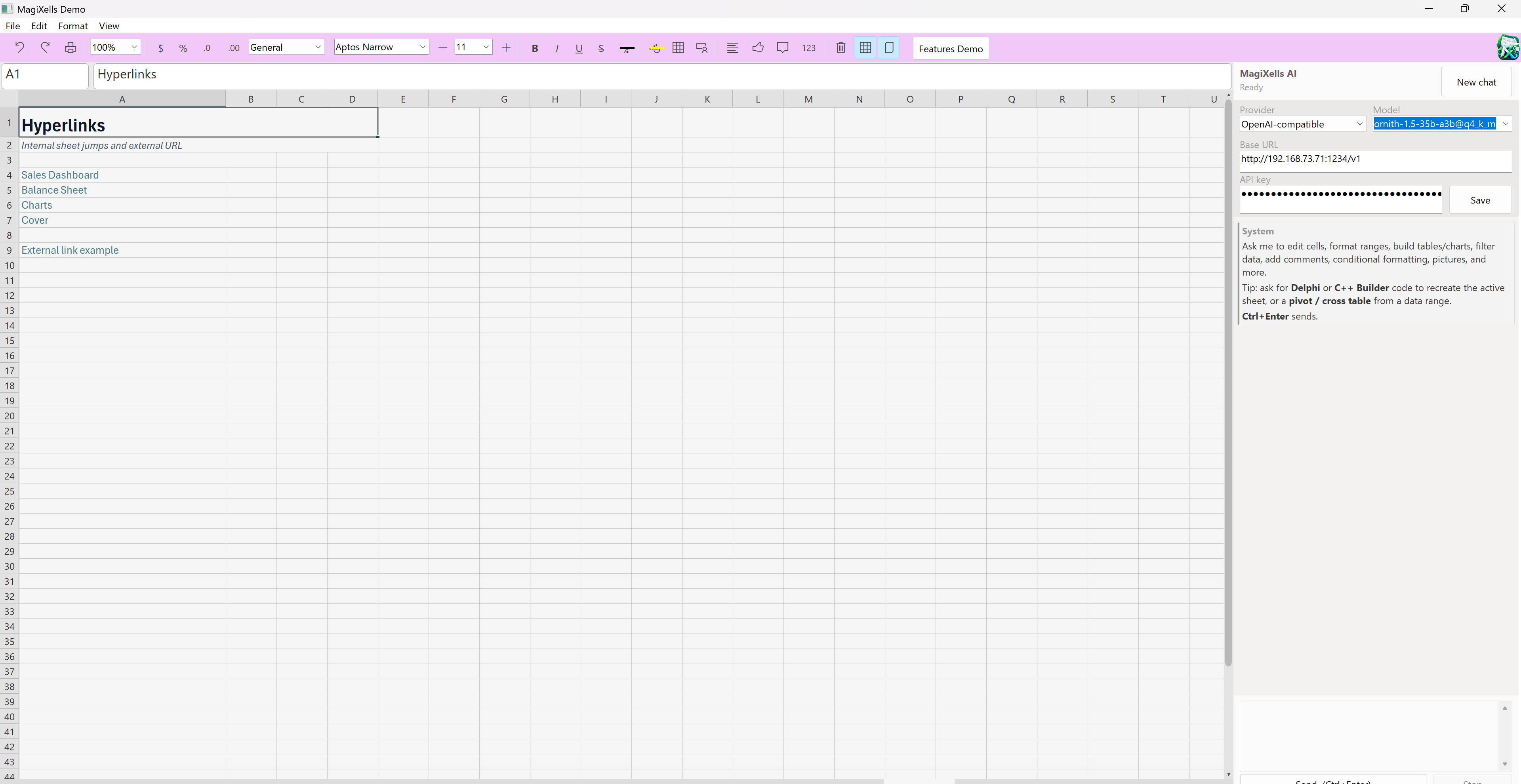Click the Redo arrow icon

click(x=45, y=48)
